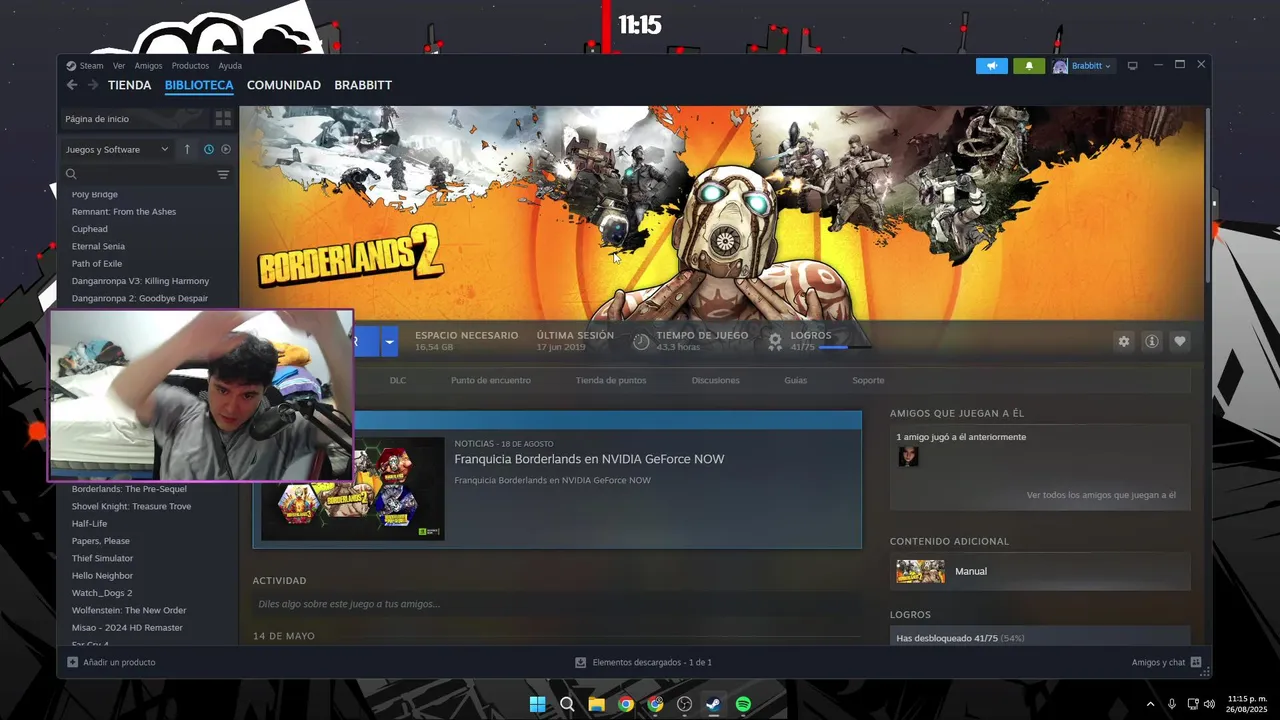Open the Productos menu
This screenshot has height=720, width=1280.
(190, 66)
